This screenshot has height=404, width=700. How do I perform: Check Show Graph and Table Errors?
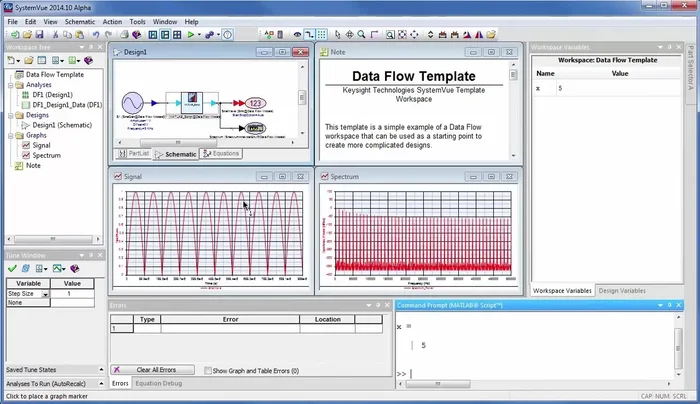click(x=208, y=370)
